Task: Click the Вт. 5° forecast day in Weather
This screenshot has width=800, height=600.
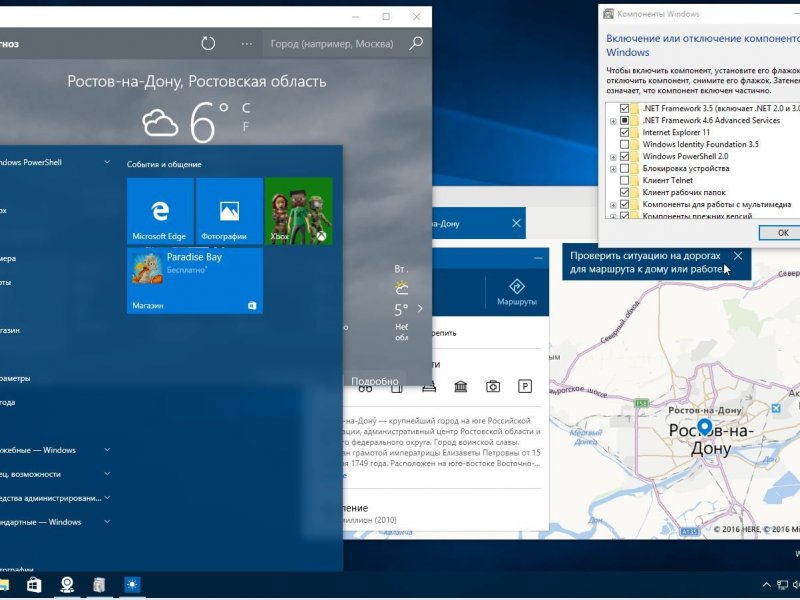Action: click(x=402, y=302)
